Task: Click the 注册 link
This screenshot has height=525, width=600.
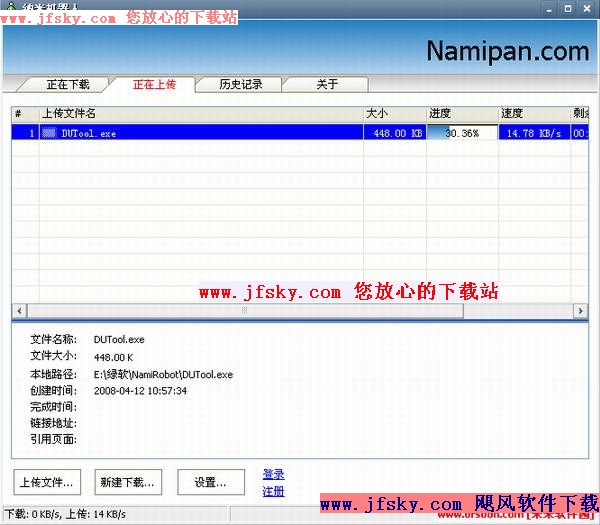Action: [273, 491]
